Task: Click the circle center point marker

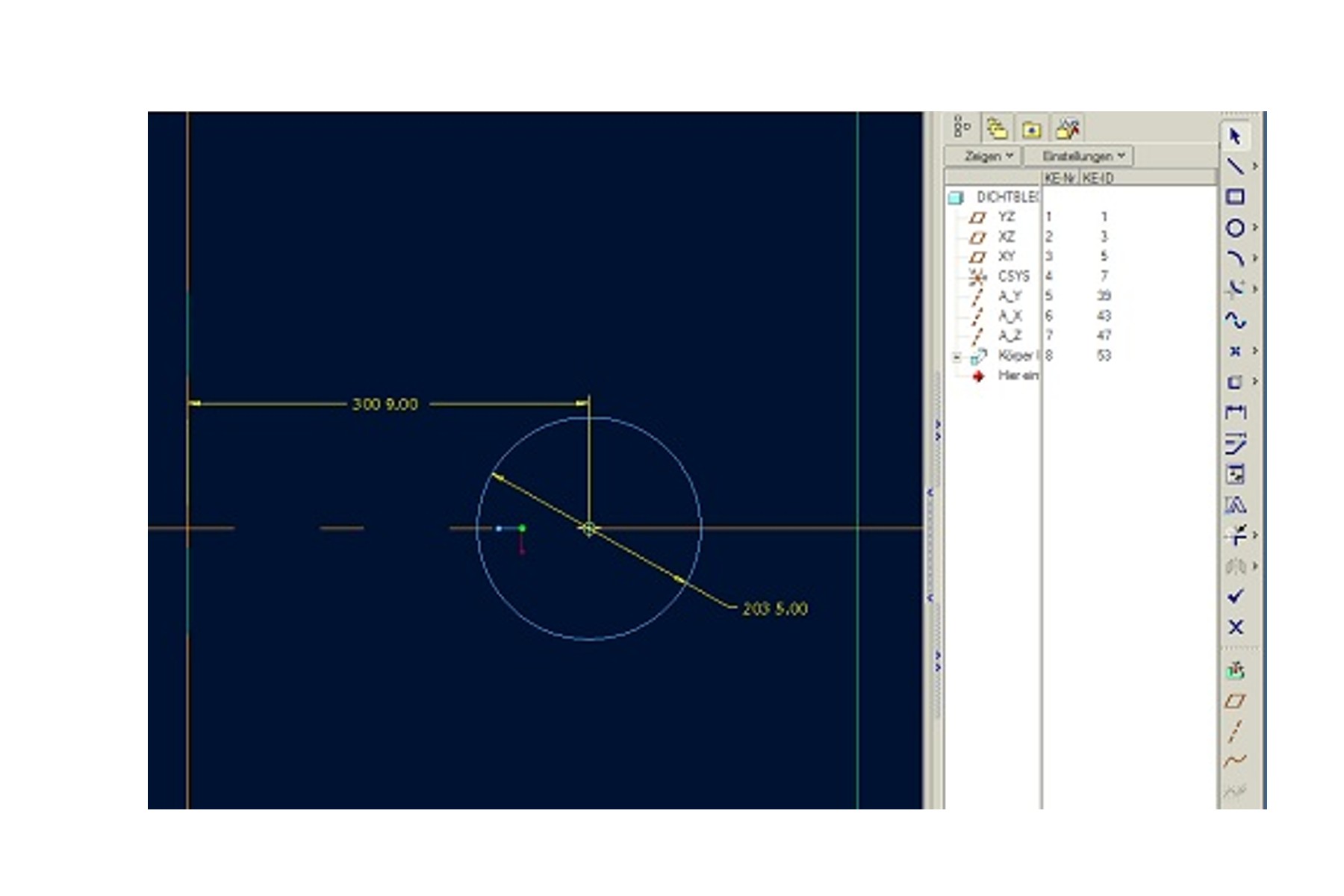Action: coord(589,529)
